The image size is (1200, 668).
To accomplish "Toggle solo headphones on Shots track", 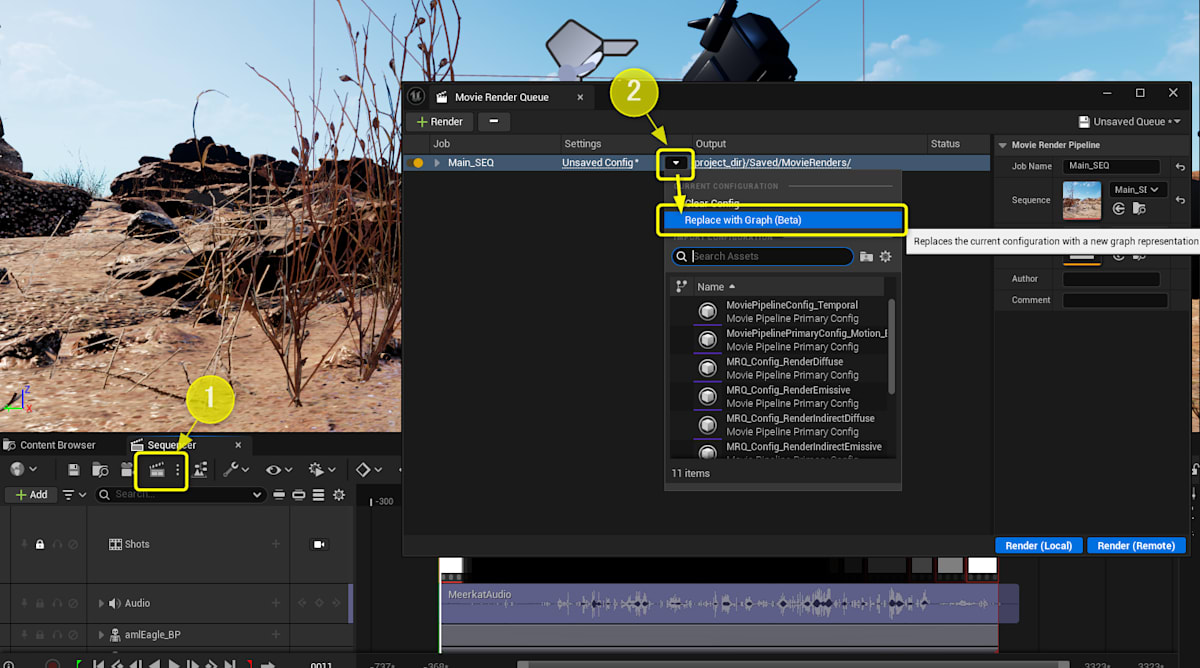I will click(x=57, y=544).
